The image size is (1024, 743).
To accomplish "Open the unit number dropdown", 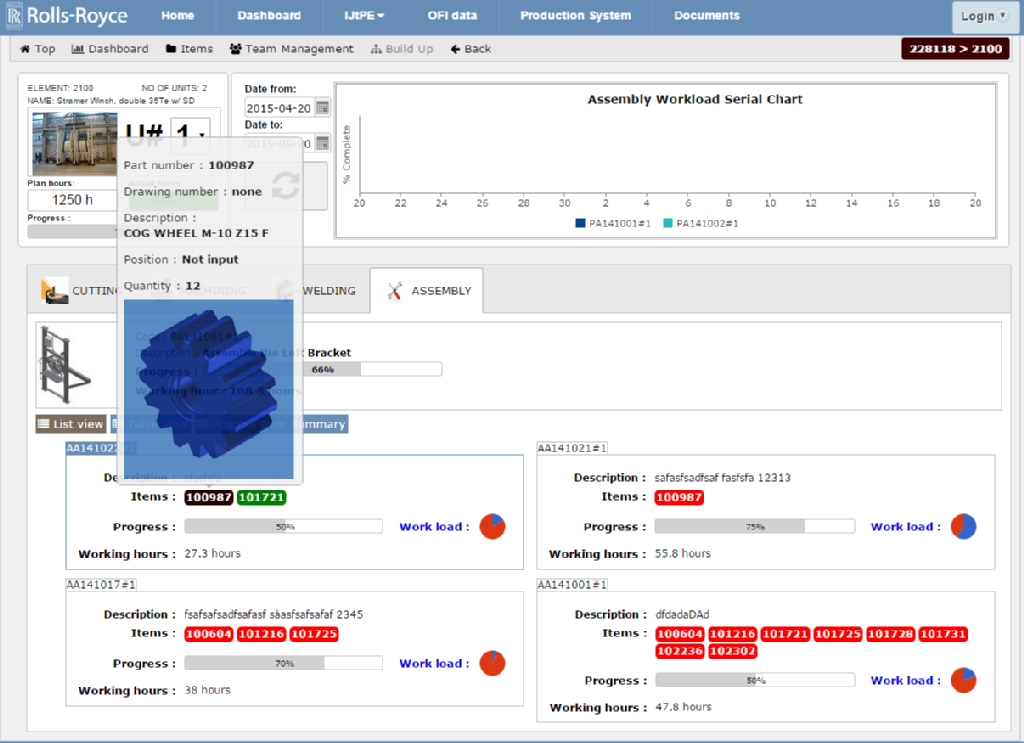I will click(190, 134).
